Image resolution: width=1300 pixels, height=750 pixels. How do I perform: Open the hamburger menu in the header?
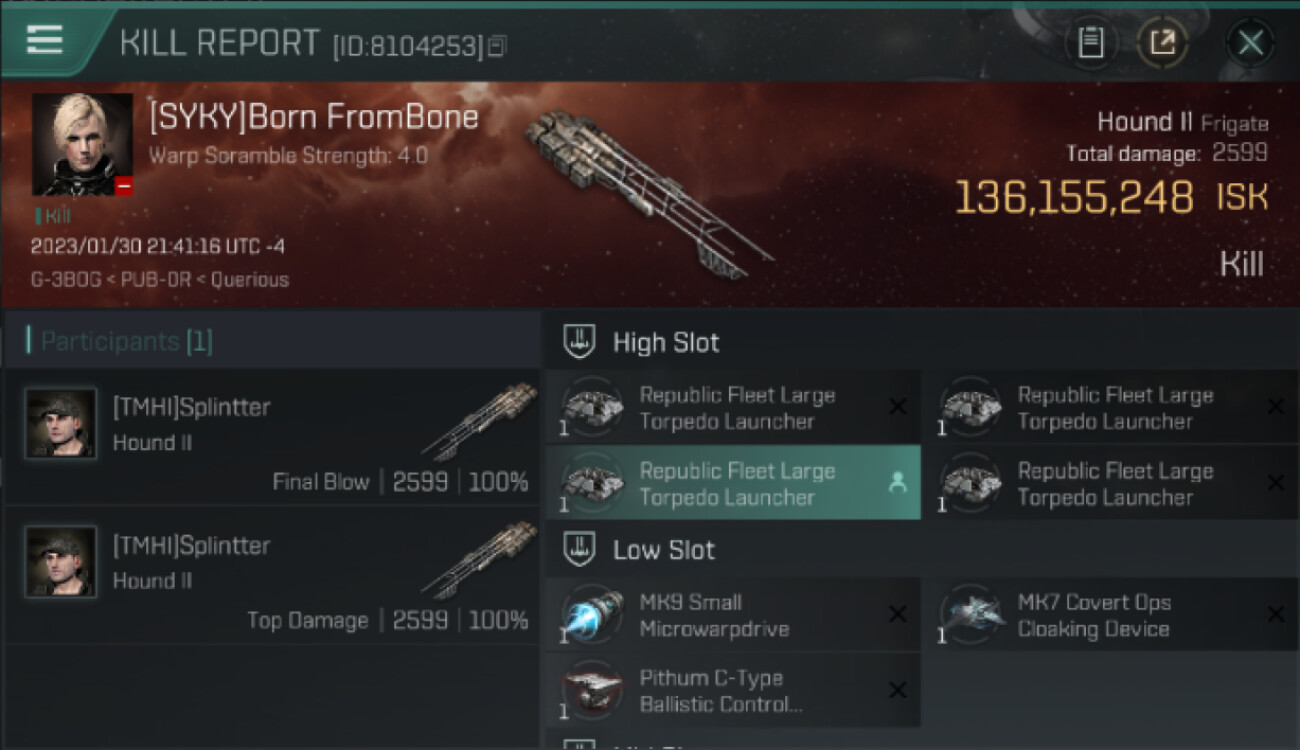(45, 40)
